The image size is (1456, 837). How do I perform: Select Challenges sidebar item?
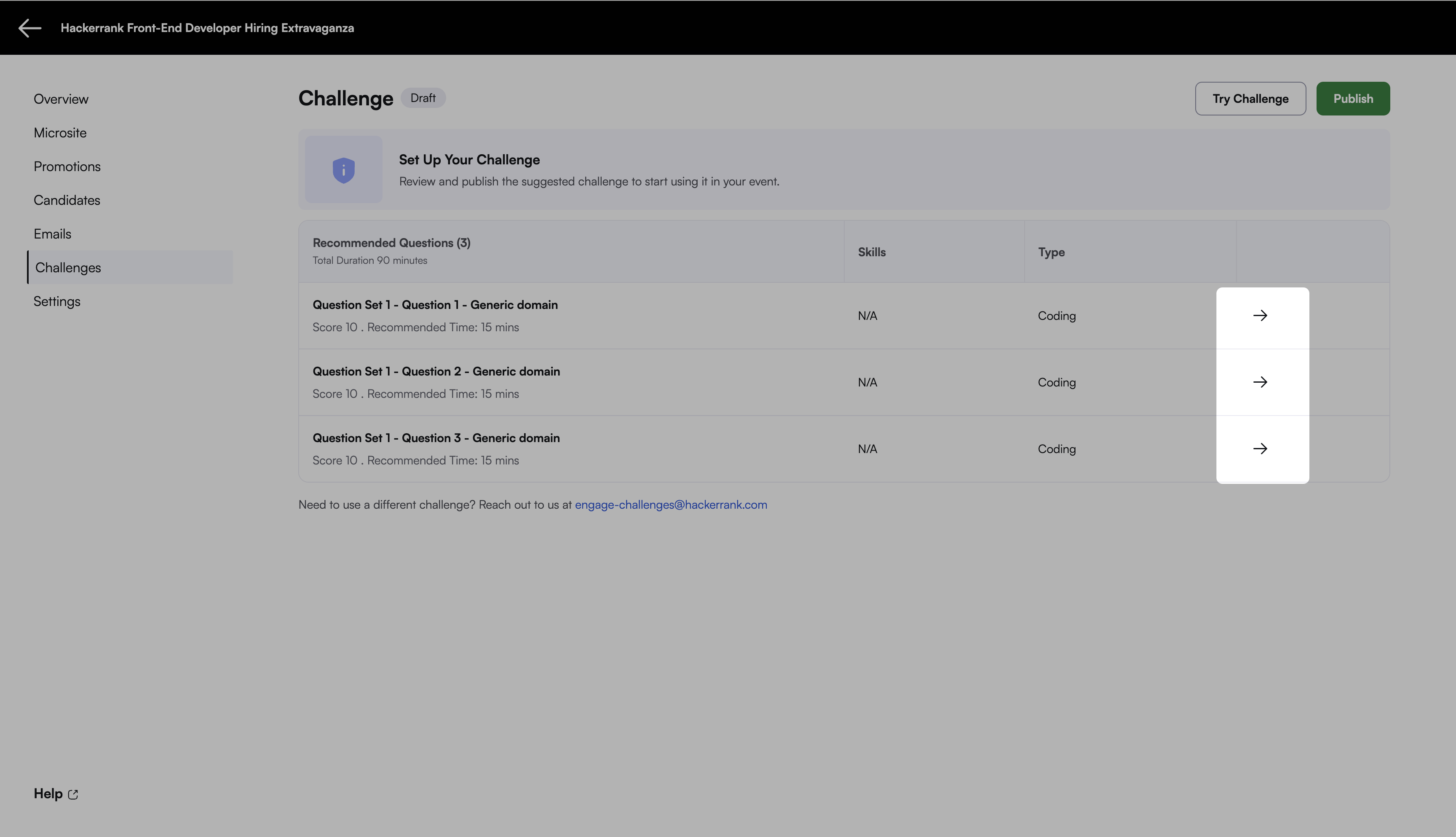tap(68, 268)
